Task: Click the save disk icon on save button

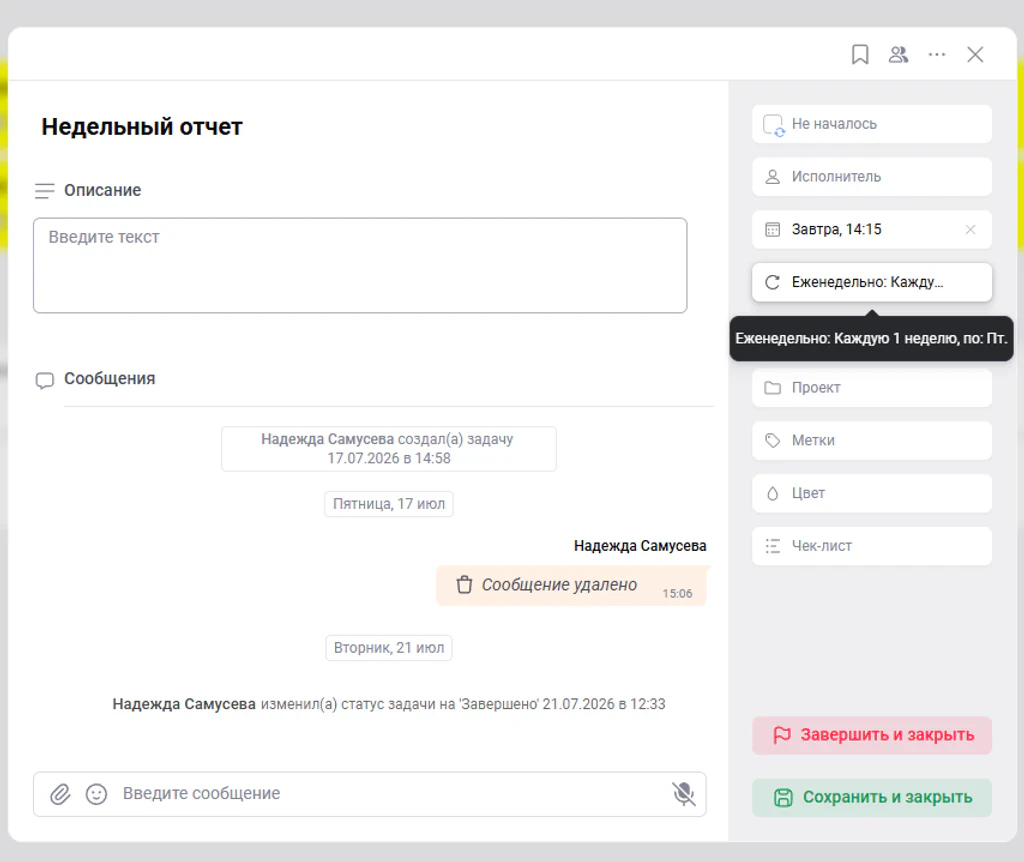Action: point(783,797)
